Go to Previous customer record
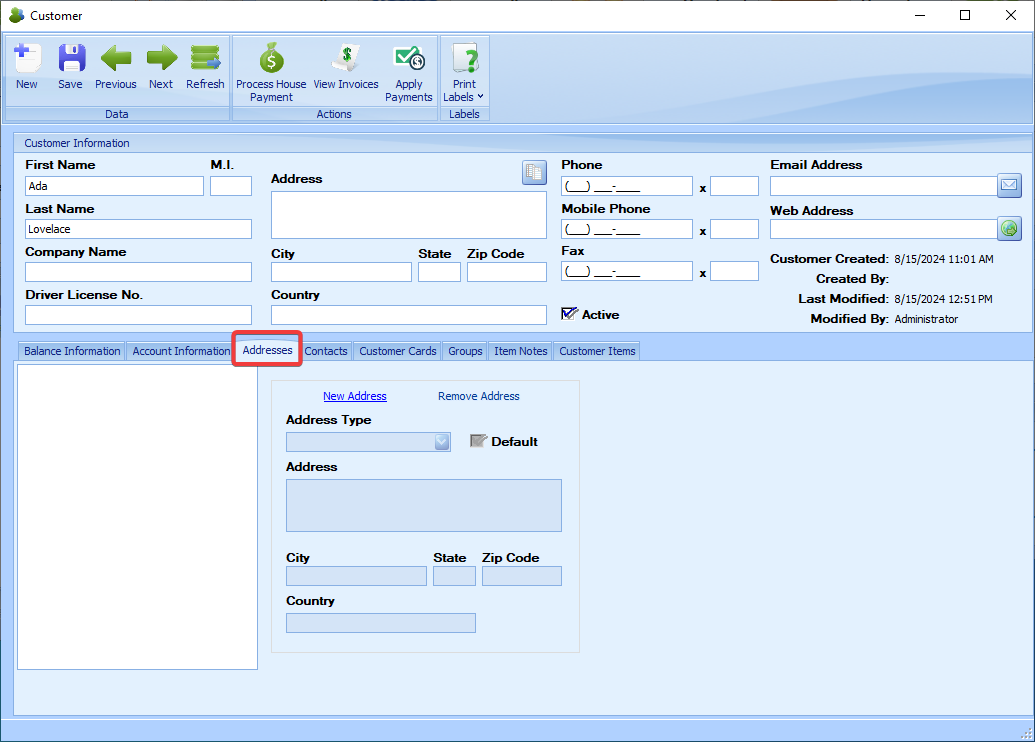Screen dimensions: 1035x742 tap(116, 60)
